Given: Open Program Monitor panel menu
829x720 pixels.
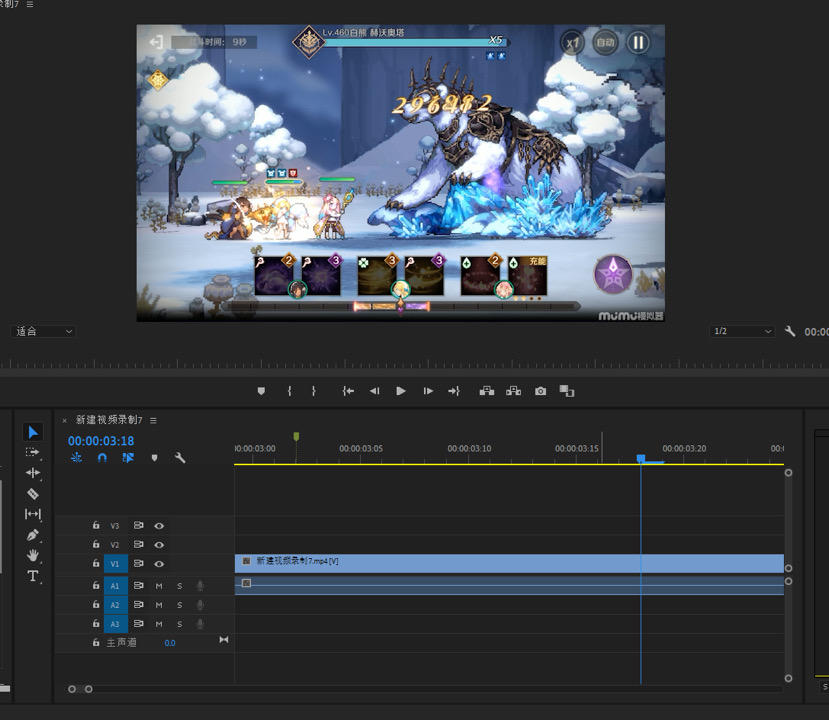Looking at the screenshot, I should (x=30, y=4).
